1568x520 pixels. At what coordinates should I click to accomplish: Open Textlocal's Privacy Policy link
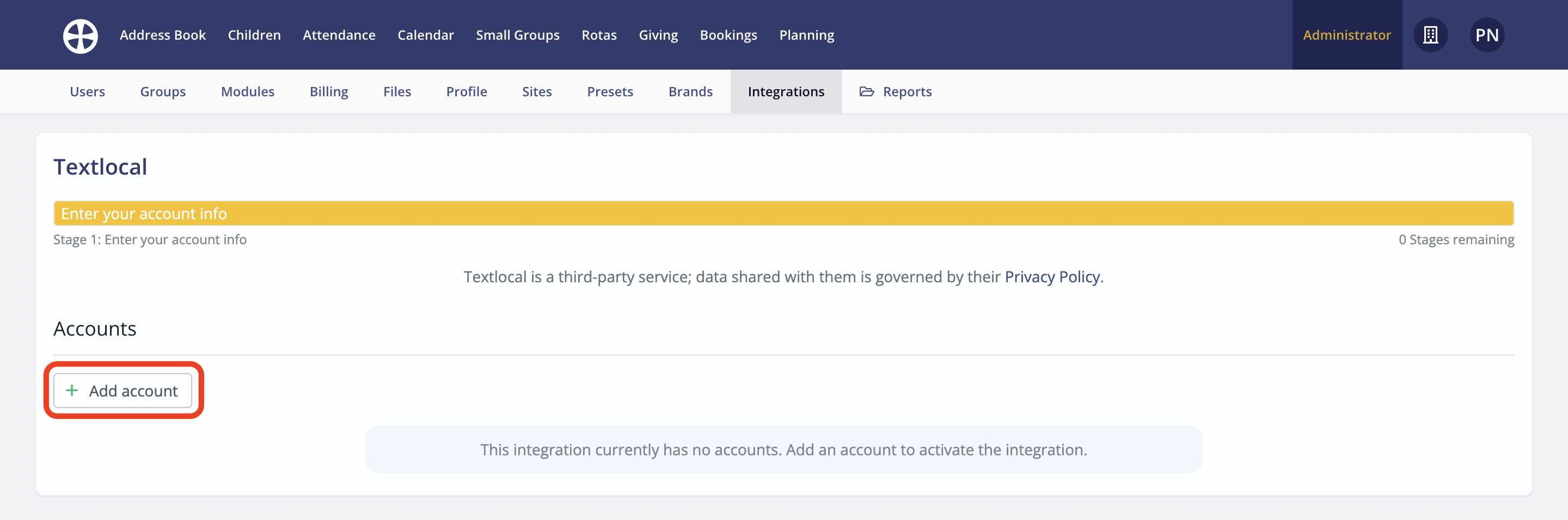coord(1052,277)
